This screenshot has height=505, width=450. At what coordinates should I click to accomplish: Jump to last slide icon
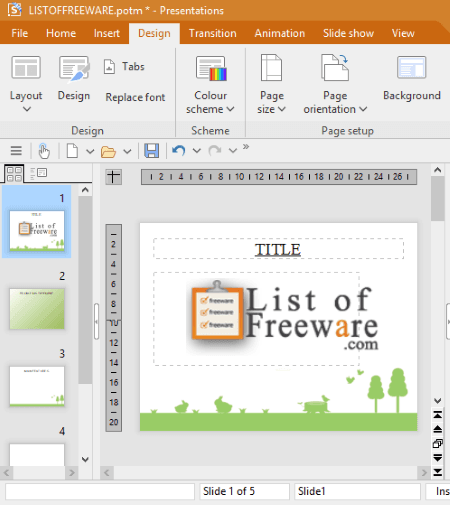(x=438, y=472)
